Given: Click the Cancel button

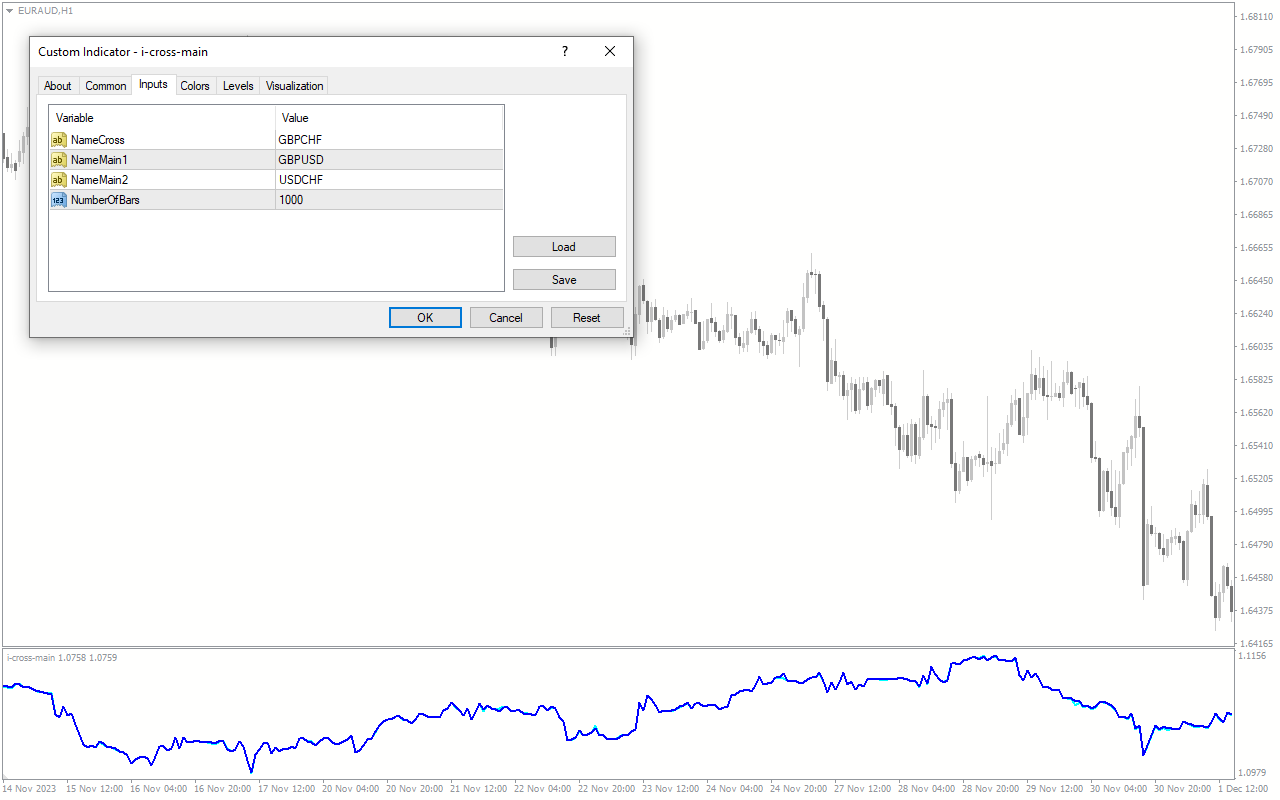Looking at the screenshot, I should [506, 318].
